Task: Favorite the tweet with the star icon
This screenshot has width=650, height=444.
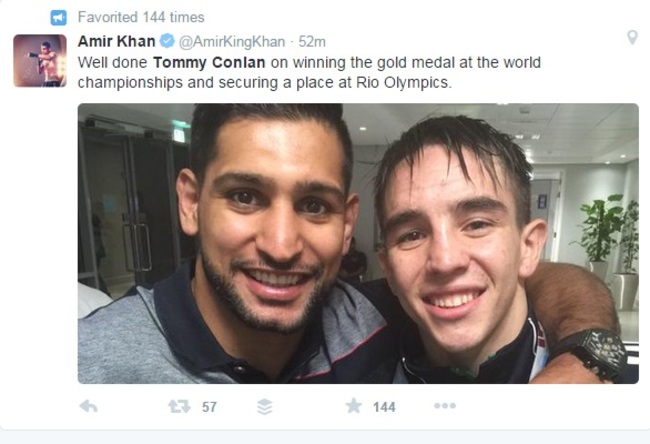Action: tap(354, 406)
